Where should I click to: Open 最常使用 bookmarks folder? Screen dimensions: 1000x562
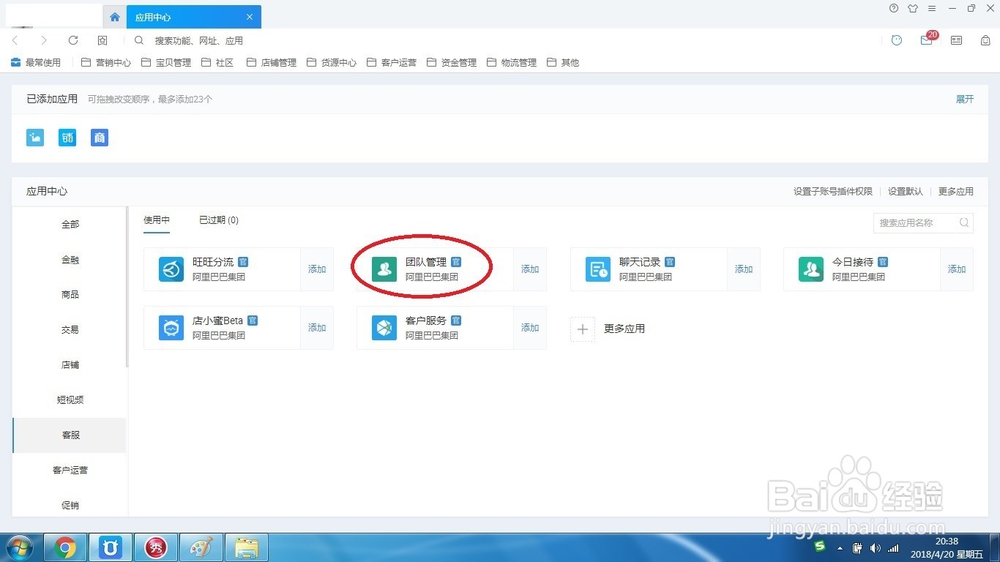coord(36,63)
